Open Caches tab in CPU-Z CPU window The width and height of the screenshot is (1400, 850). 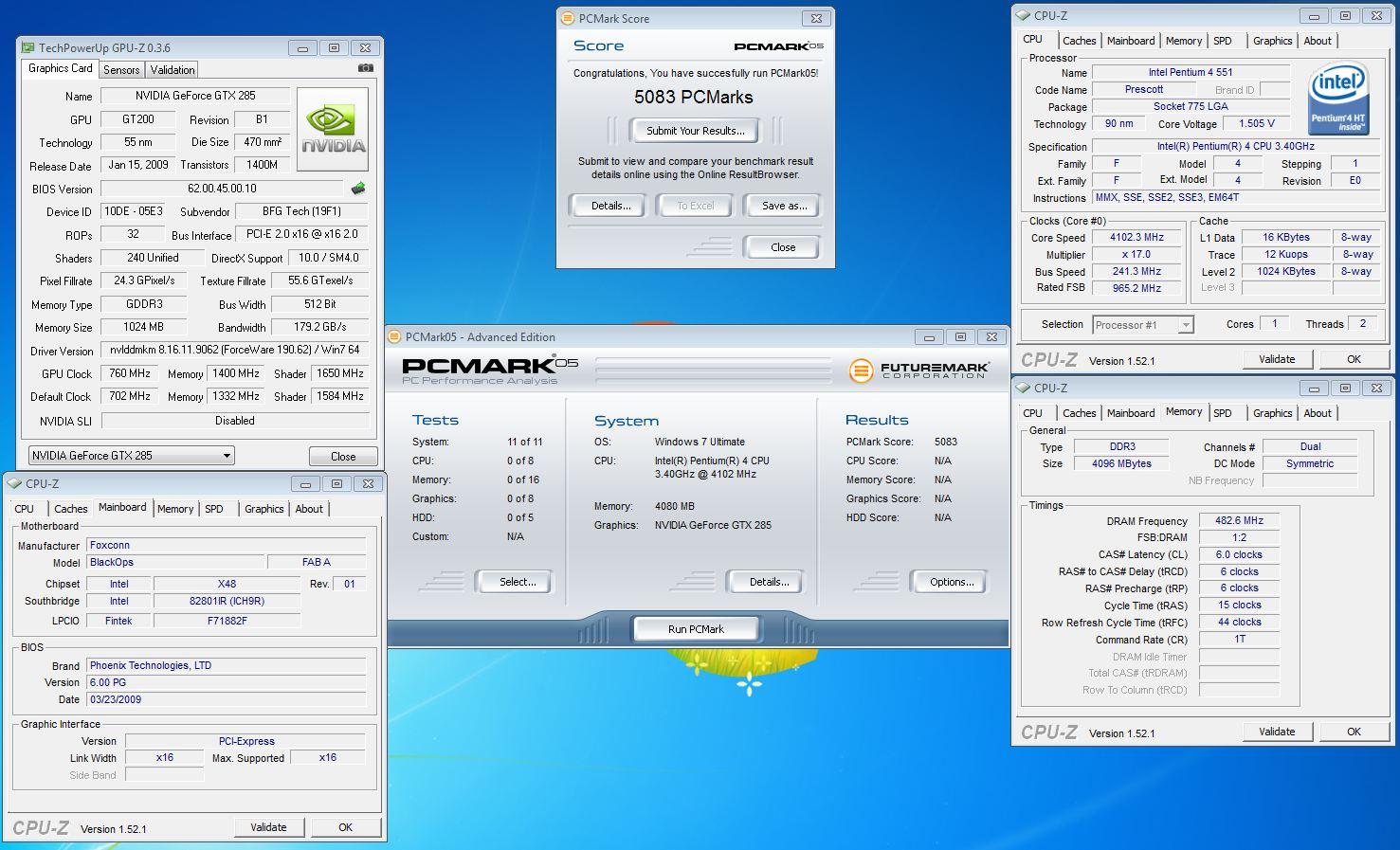(1079, 41)
